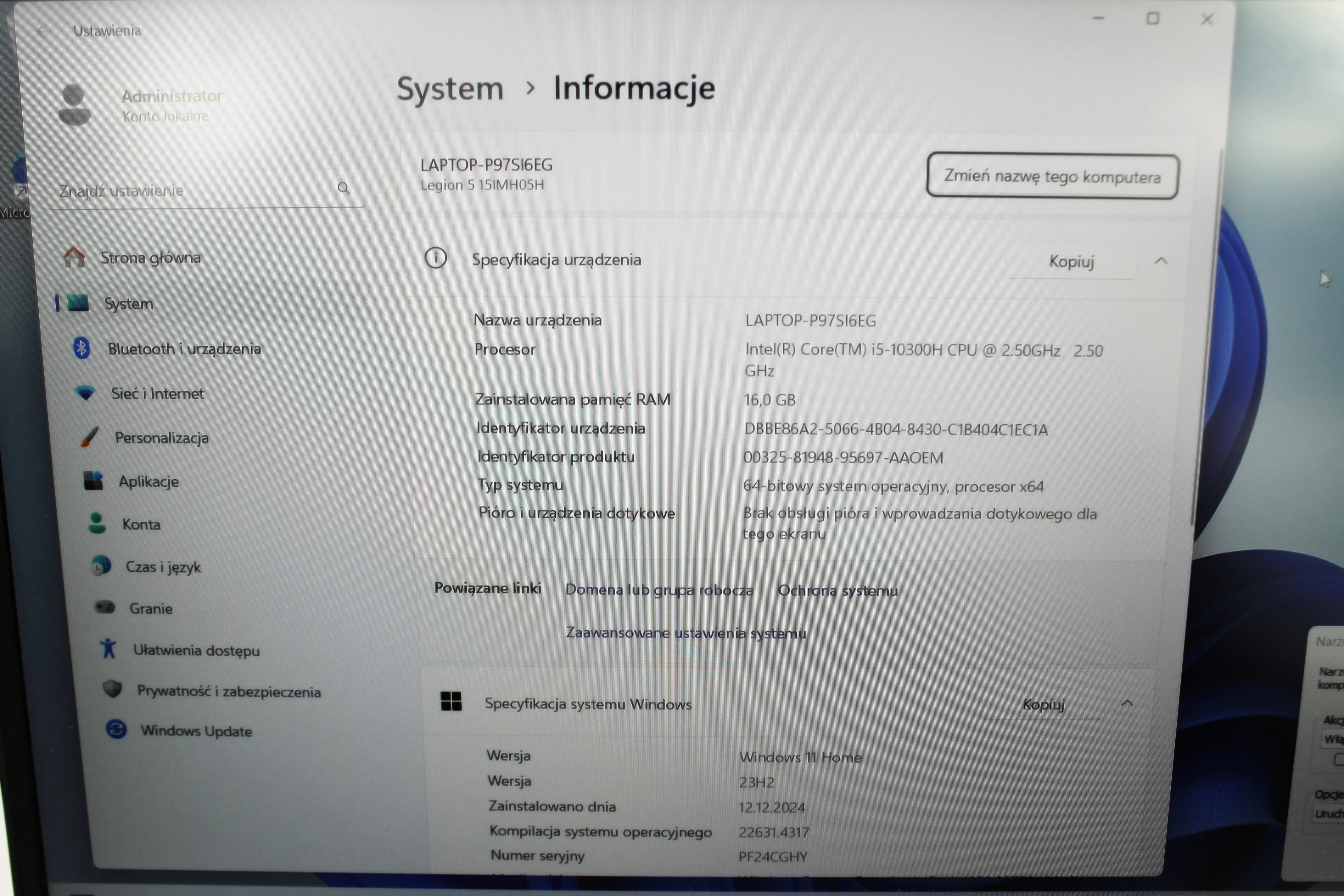Copy Windows specification with Kopiuj
1344x896 pixels.
[x=1044, y=704]
